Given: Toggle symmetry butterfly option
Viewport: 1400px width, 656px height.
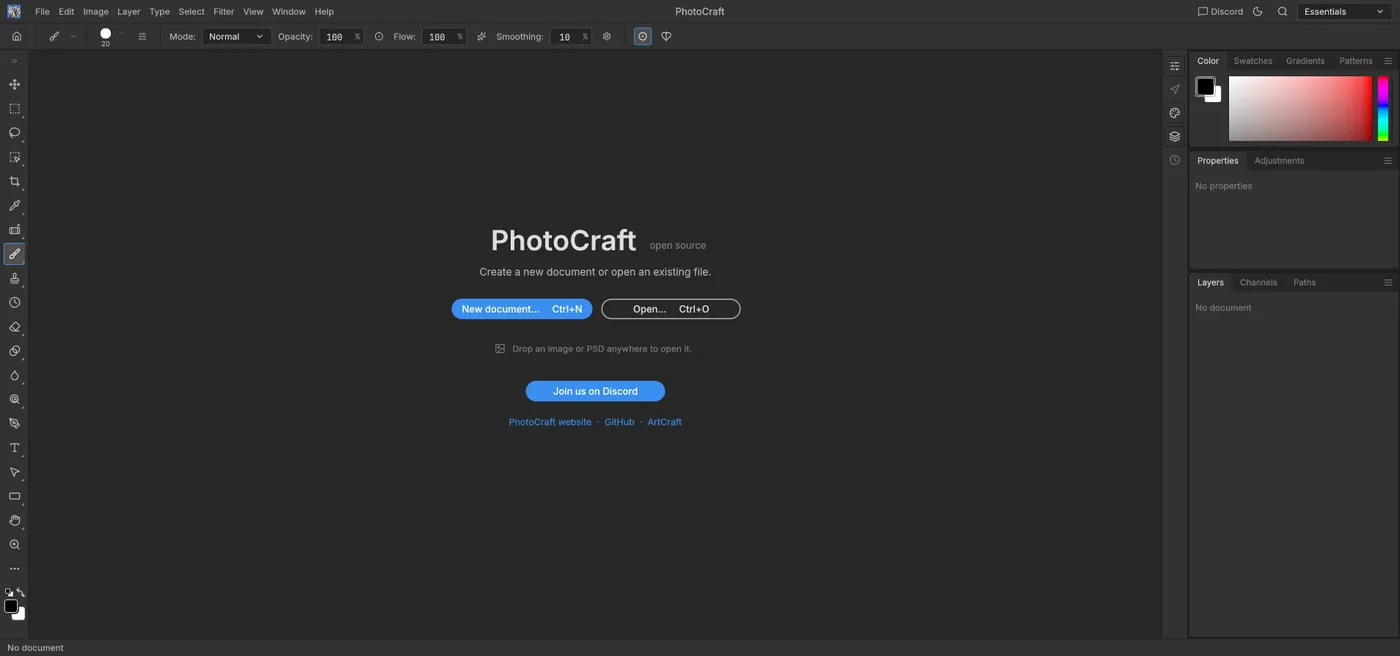Looking at the screenshot, I should pos(666,37).
